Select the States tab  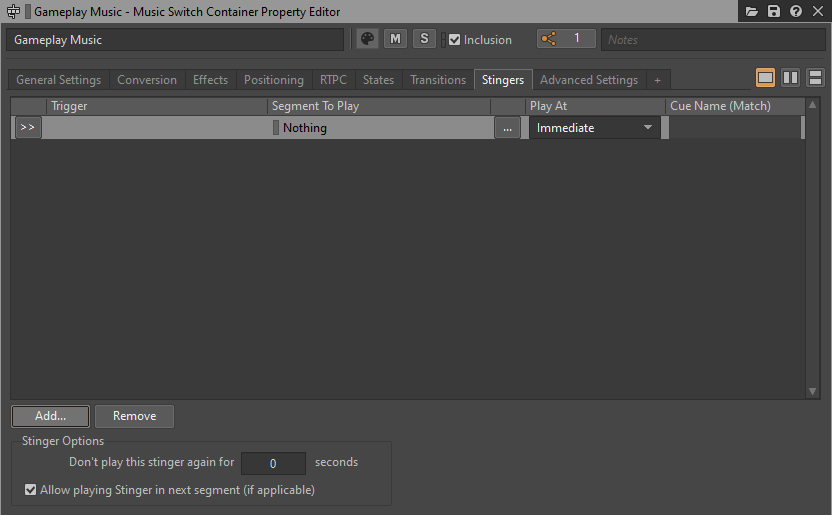coord(378,80)
